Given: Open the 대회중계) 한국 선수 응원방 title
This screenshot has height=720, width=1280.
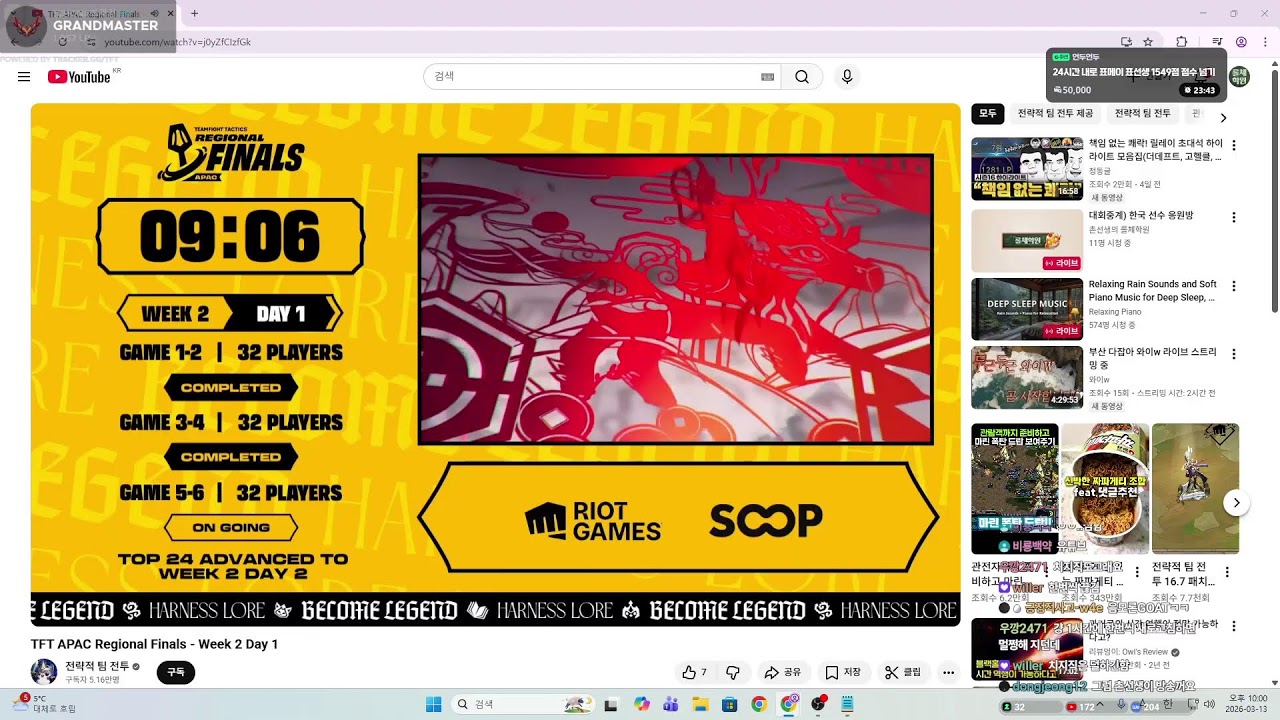Looking at the screenshot, I should click(x=1141, y=216).
